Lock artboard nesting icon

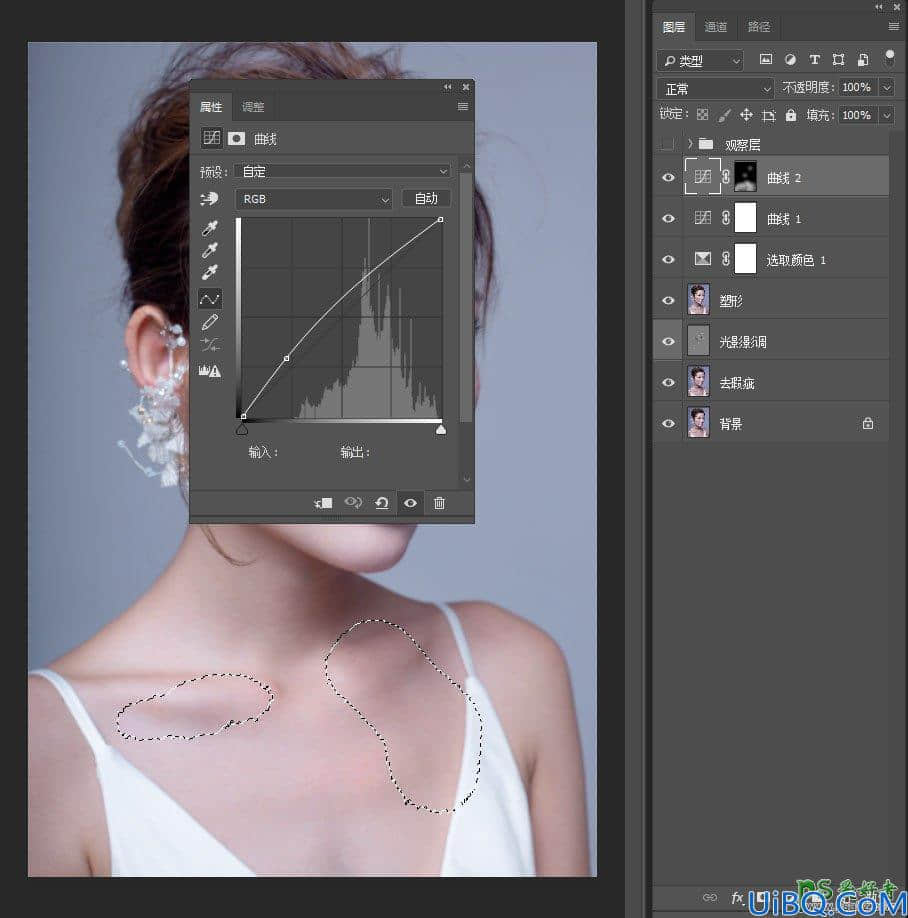coord(769,115)
